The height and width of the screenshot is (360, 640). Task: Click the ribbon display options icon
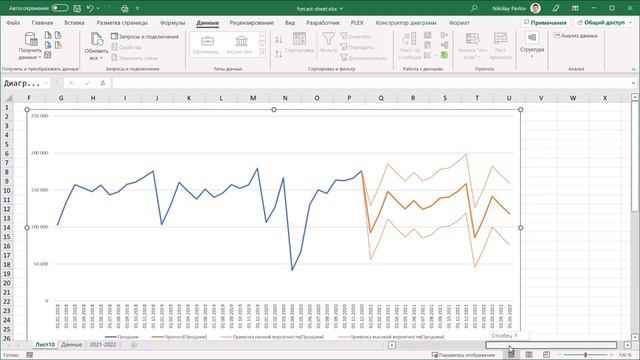[575, 8]
